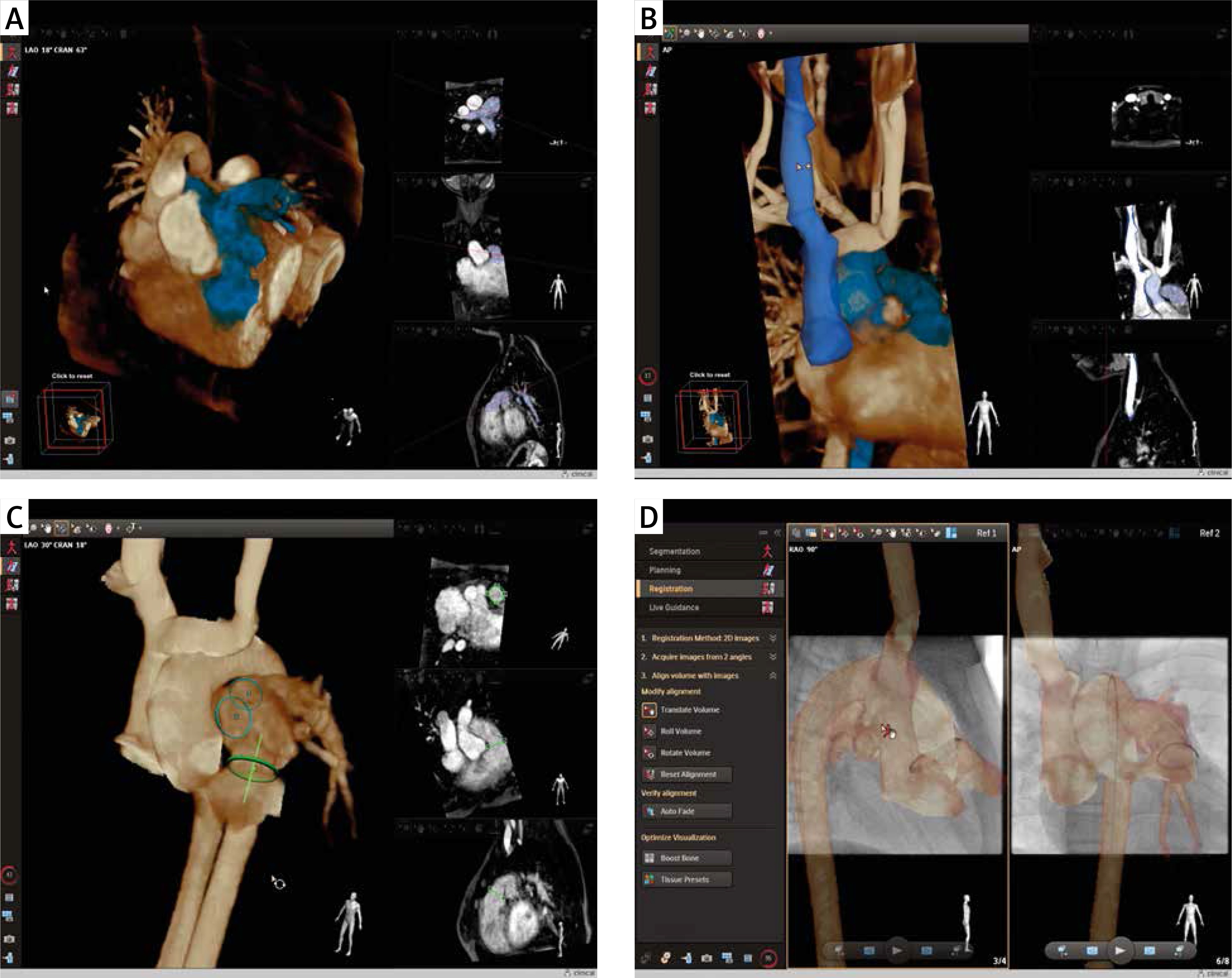Select the Rotate Volume tool
Image resolution: width=1232 pixels, height=978 pixels.
coord(649,753)
